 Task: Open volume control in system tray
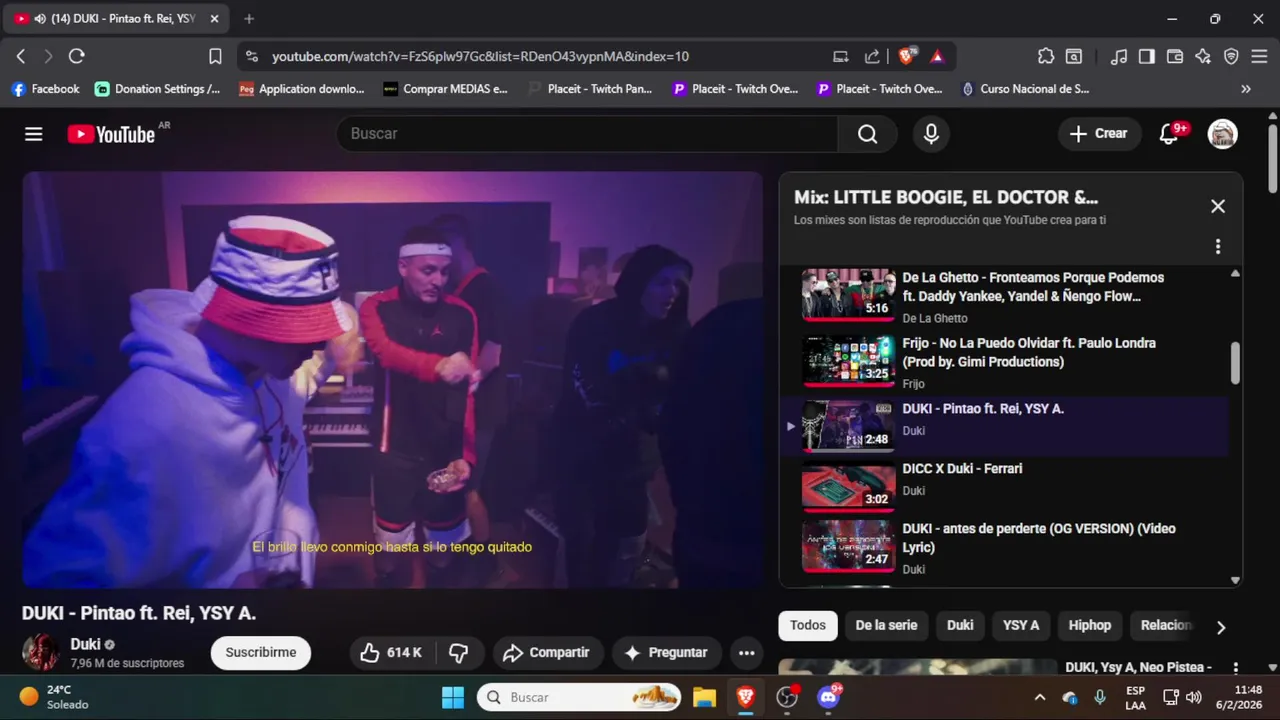[x=1193, y=697]
